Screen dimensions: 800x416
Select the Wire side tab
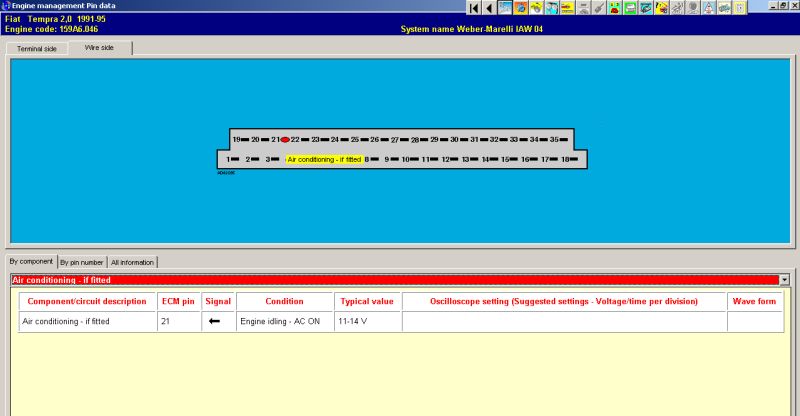[x=99, y=47]
